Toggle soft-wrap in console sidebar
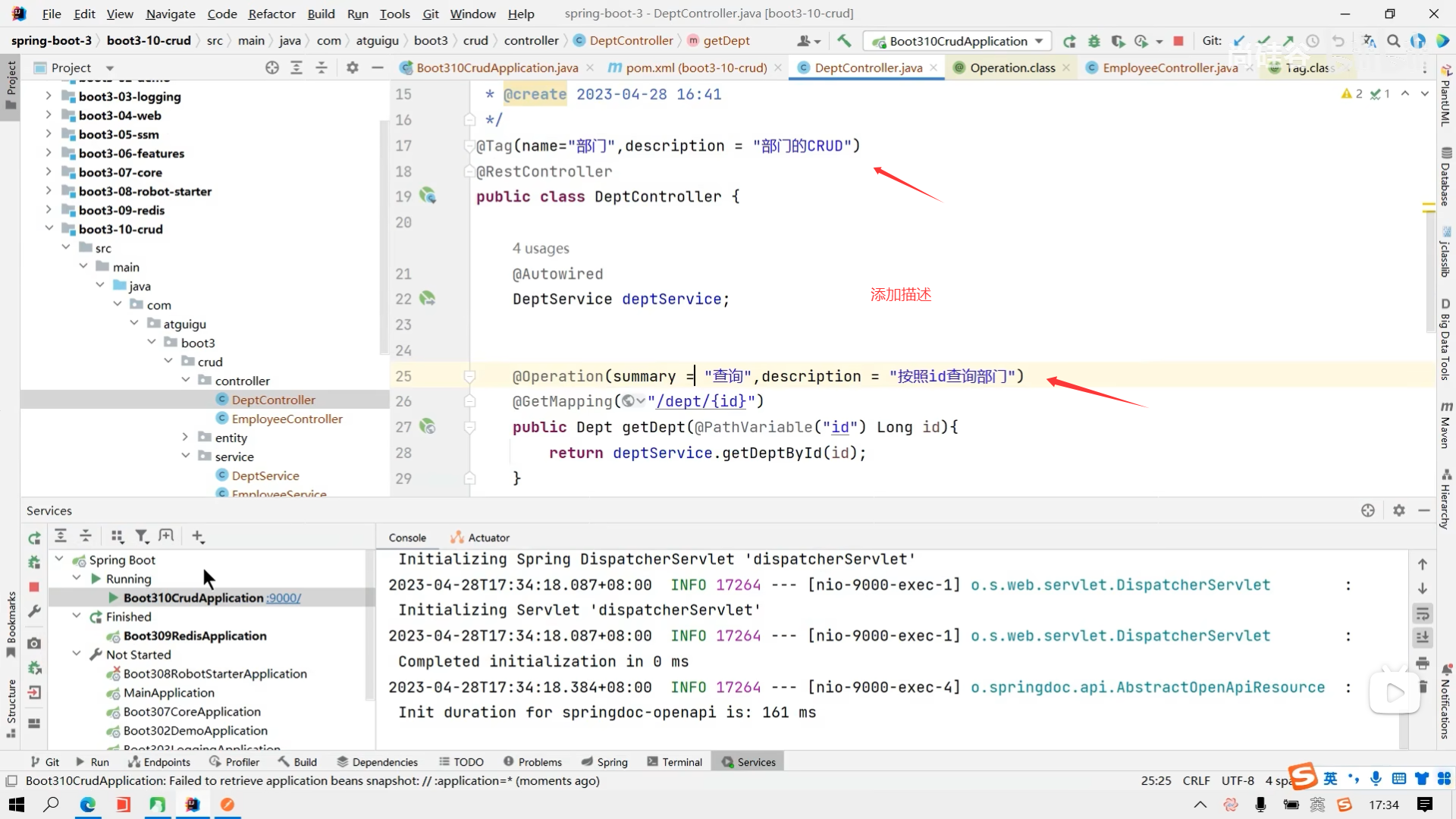Screen dimensions: 1456x819 [1423, 613]
